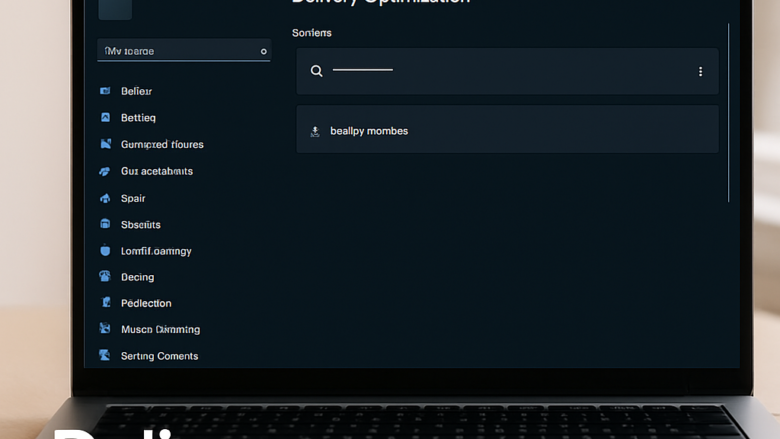Image resolution: width=780 pixels, height=439 pixels.
Task: Click the icon beside Decing
Action: pos(105,276)
